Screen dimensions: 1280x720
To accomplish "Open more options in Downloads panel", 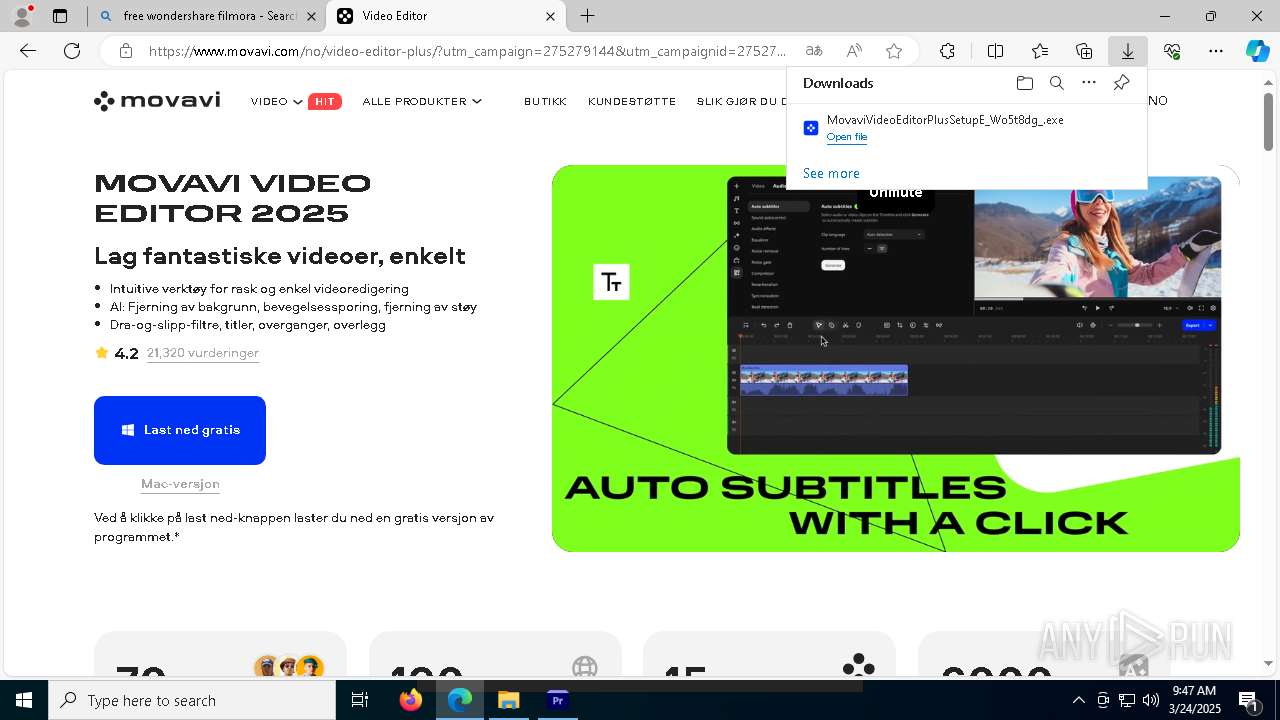I will coord(1089,83).
